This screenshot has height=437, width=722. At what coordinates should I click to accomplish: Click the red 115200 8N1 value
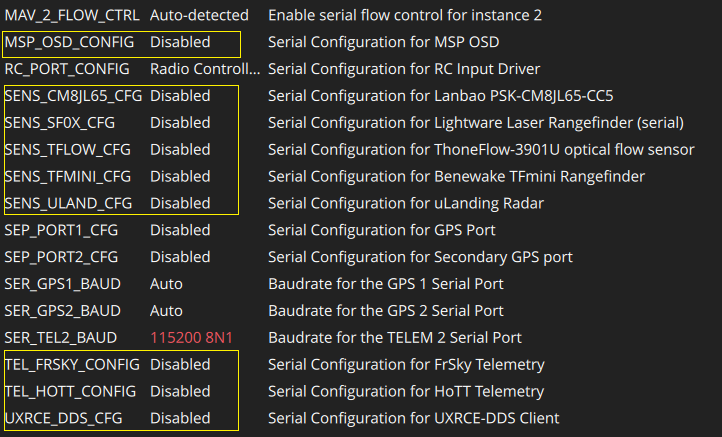(x=196, y=338)
